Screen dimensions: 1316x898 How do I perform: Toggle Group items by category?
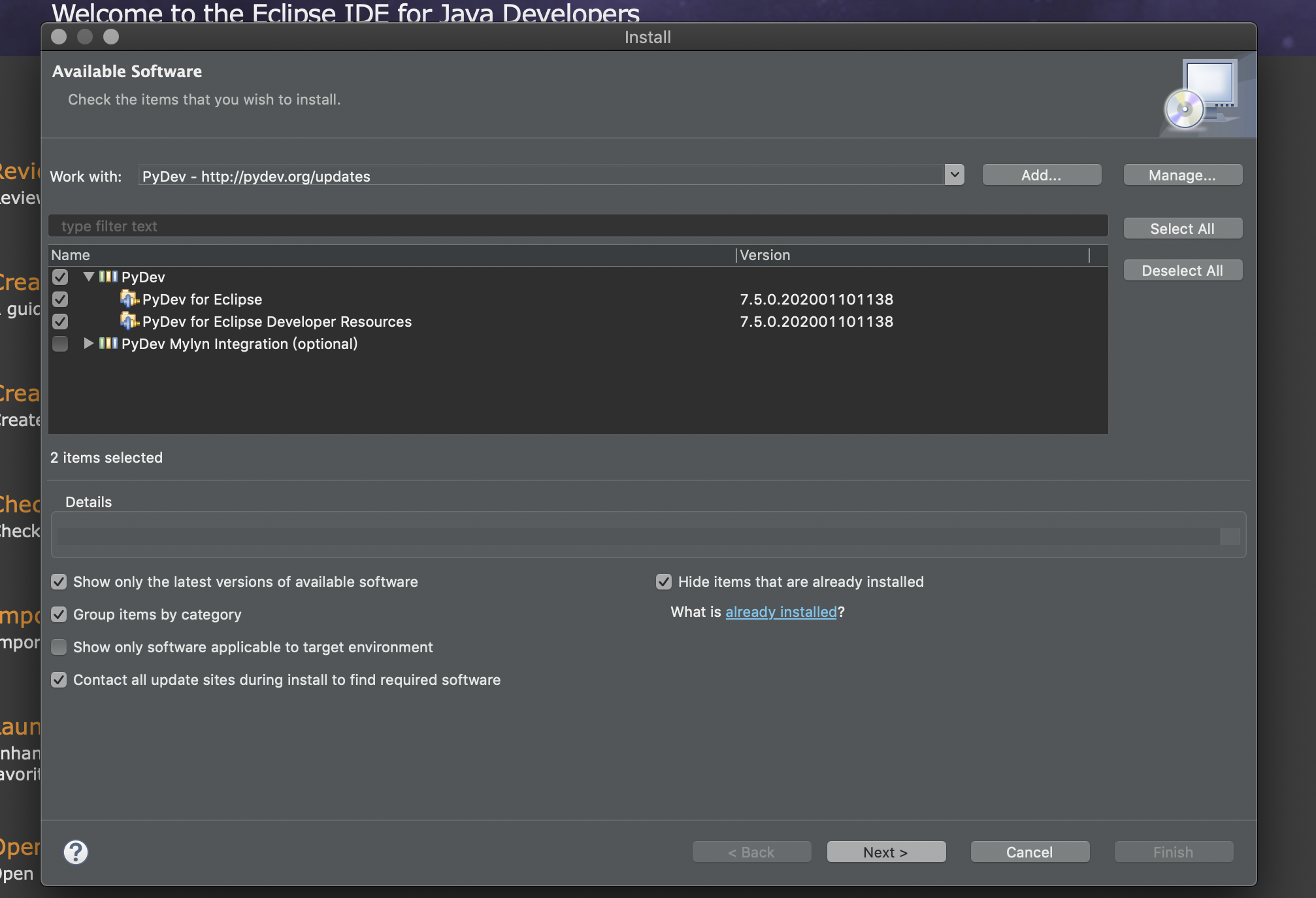[59, 614]
